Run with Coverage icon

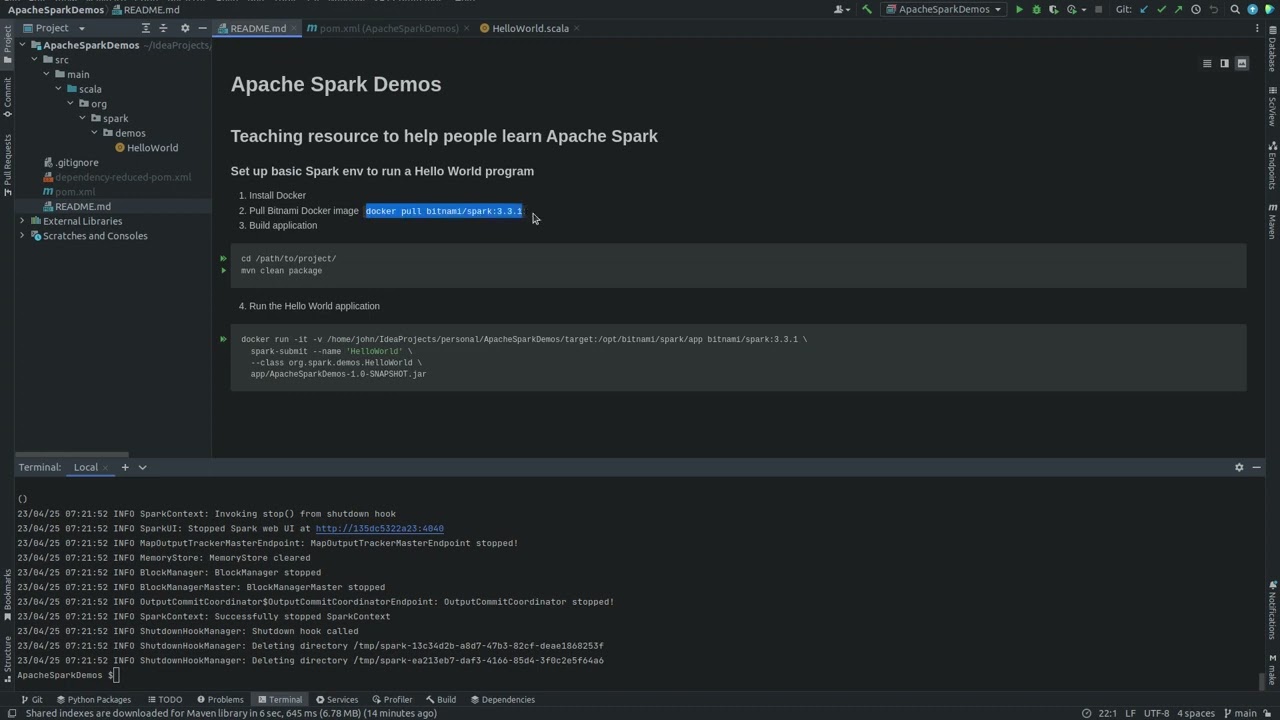coord(1054,9)
